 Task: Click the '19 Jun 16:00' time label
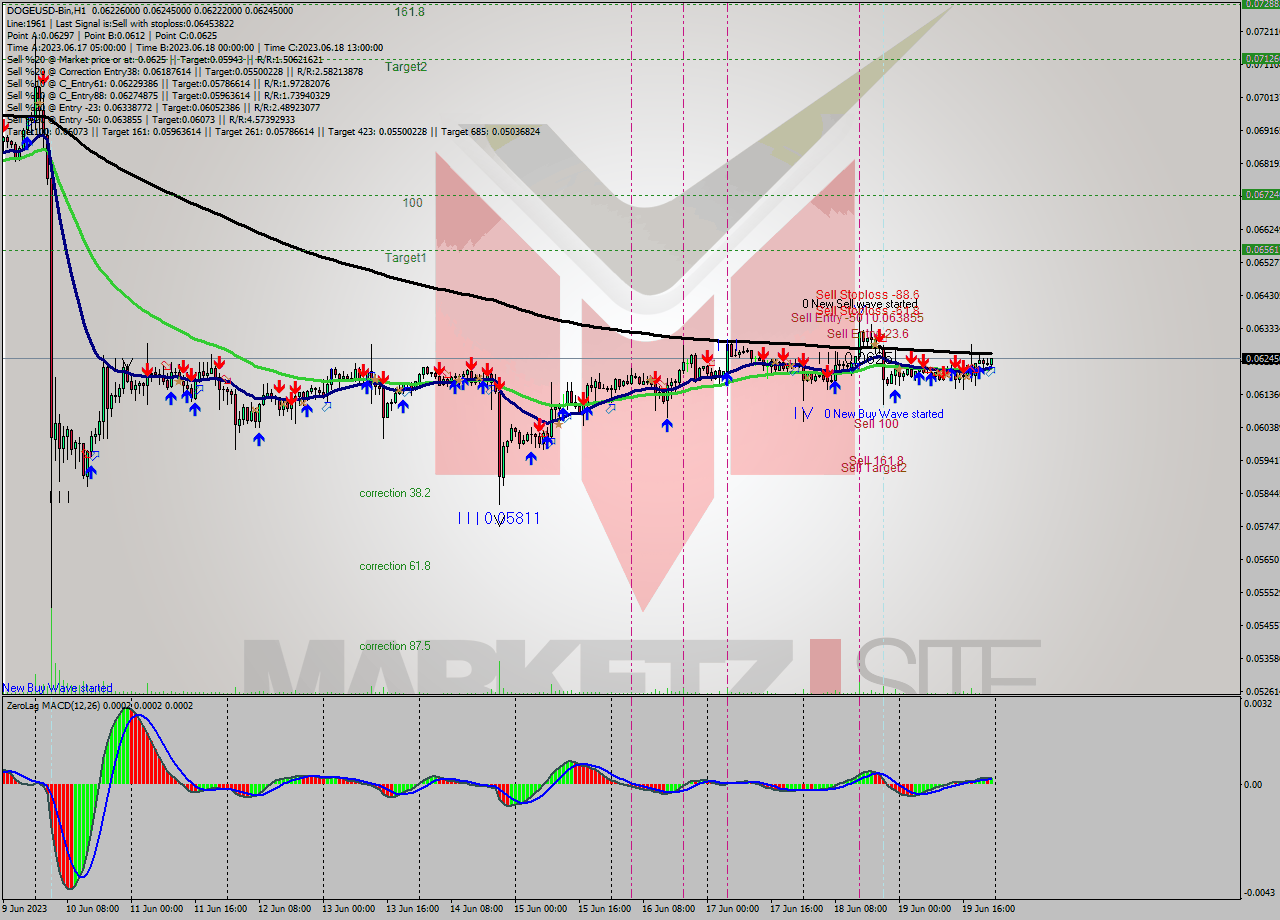tap(988, 909)
